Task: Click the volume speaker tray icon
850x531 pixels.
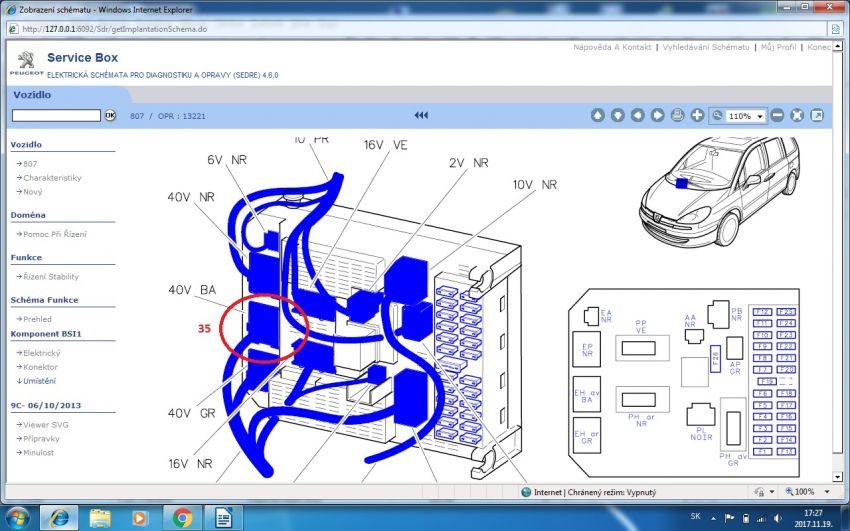Action: (777, 518)
